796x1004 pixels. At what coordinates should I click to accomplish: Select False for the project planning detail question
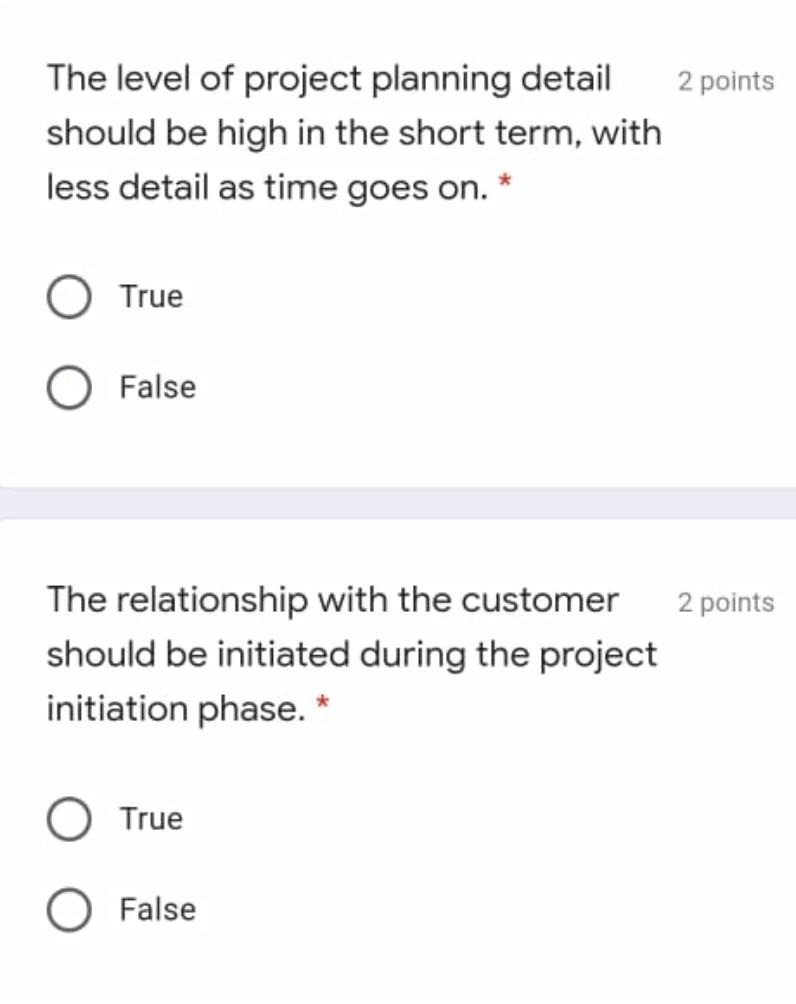[x=67, y=388]
